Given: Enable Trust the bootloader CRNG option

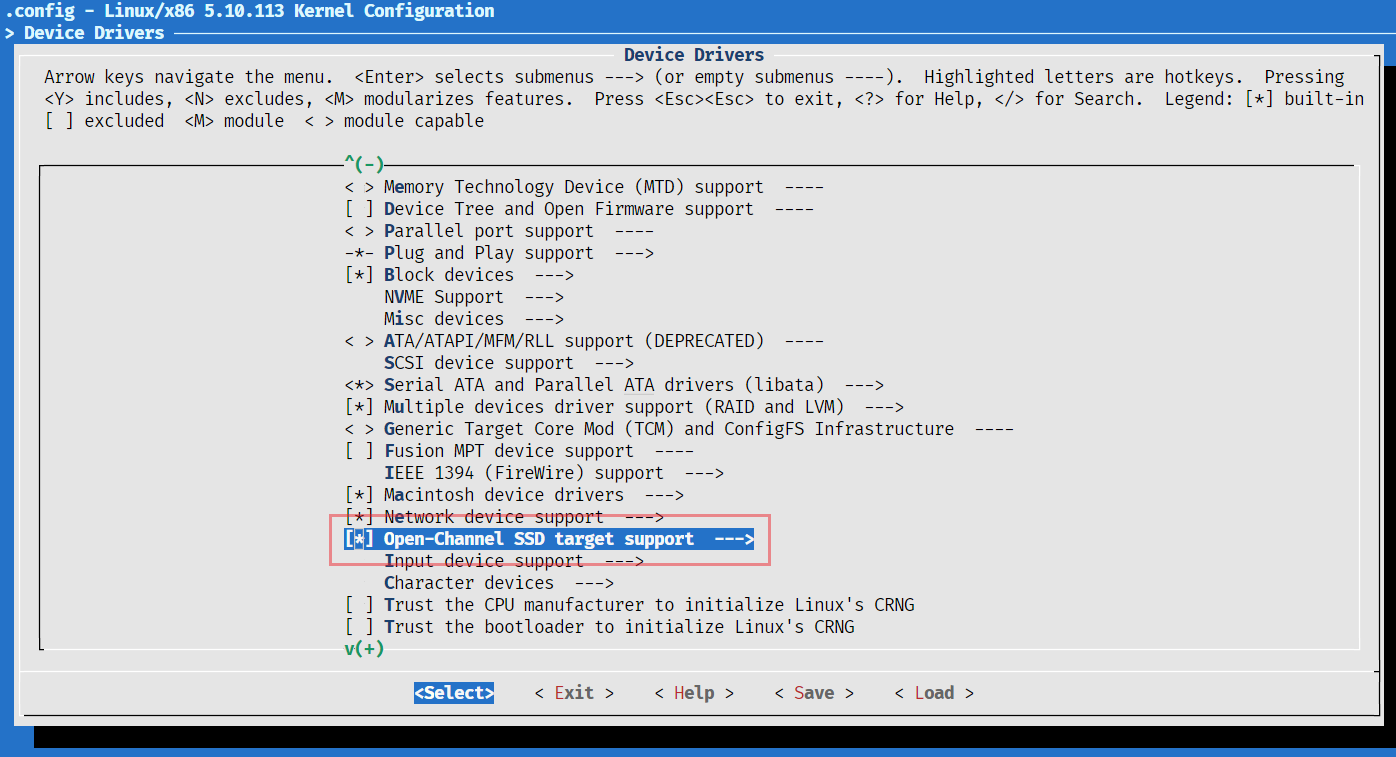Looking at the screenshot, I should 359,627.
